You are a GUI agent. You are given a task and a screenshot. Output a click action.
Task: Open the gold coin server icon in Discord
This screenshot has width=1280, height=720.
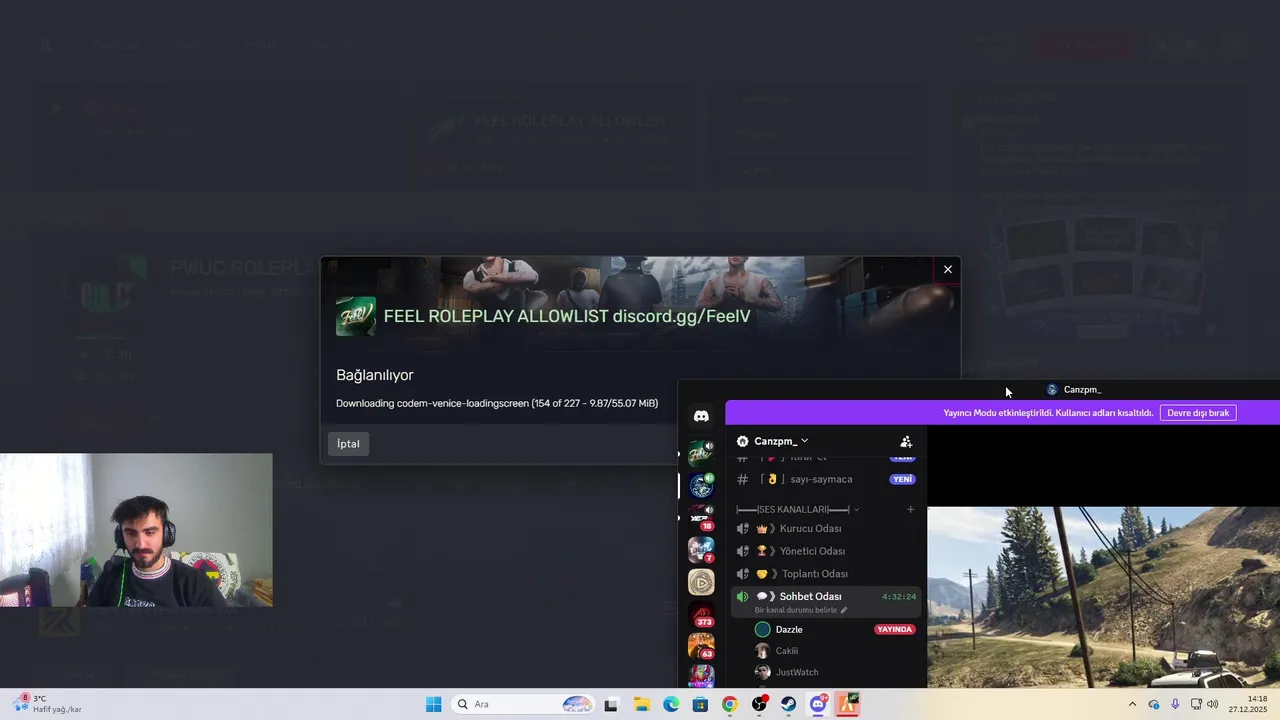[701, 582]
